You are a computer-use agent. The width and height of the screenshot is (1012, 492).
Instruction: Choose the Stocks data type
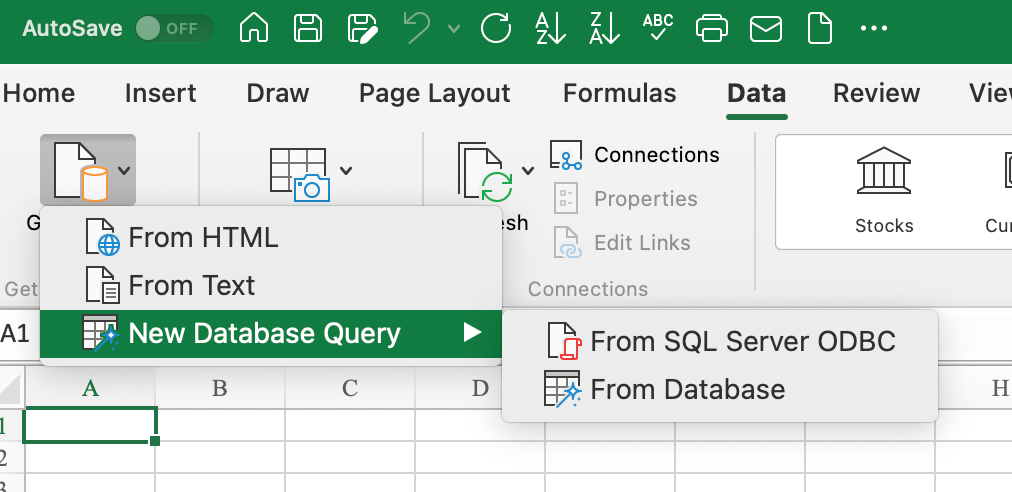point(884,191)
